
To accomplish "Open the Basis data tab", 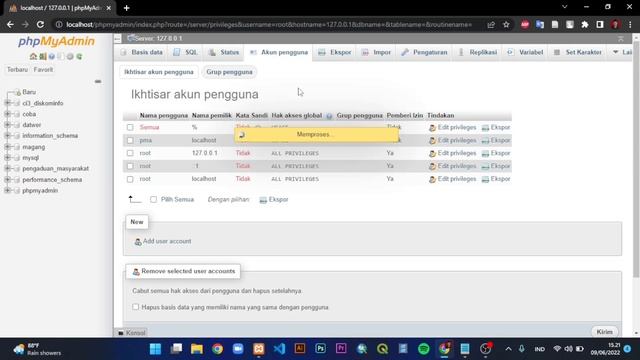I will [x=142, y=52].
